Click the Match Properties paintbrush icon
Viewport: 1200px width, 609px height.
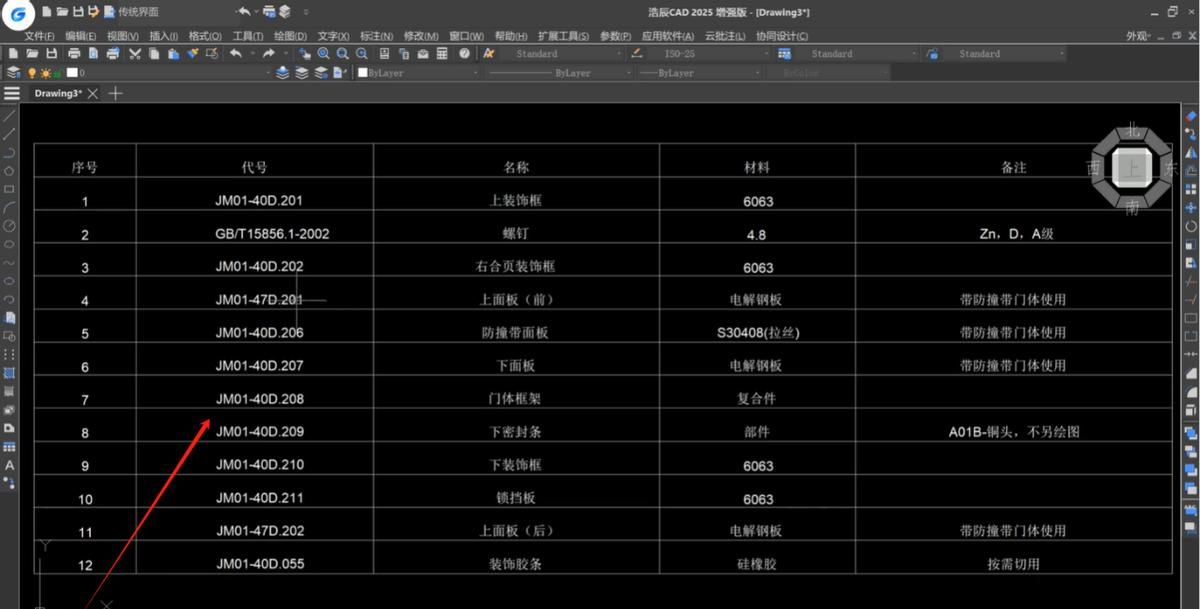(193, 53)
